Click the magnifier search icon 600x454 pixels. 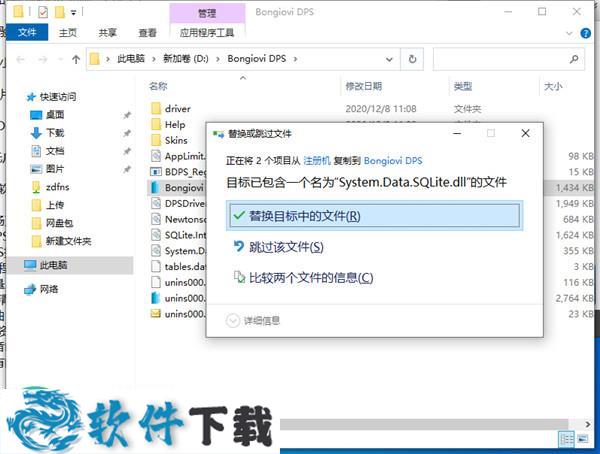click(x=574, y=59)
